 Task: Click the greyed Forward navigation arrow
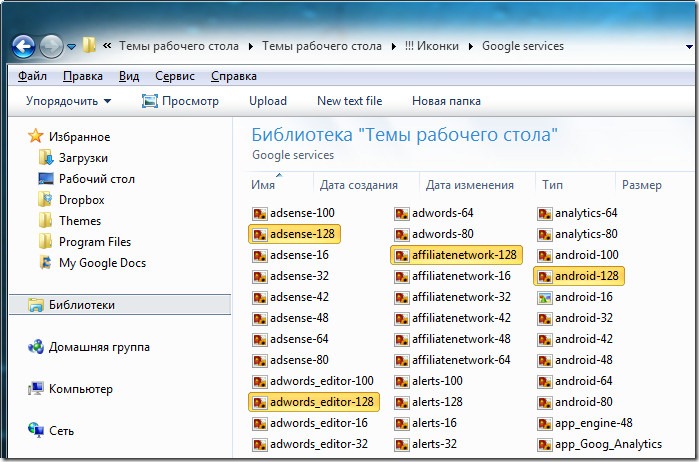[x=51, y=46]
